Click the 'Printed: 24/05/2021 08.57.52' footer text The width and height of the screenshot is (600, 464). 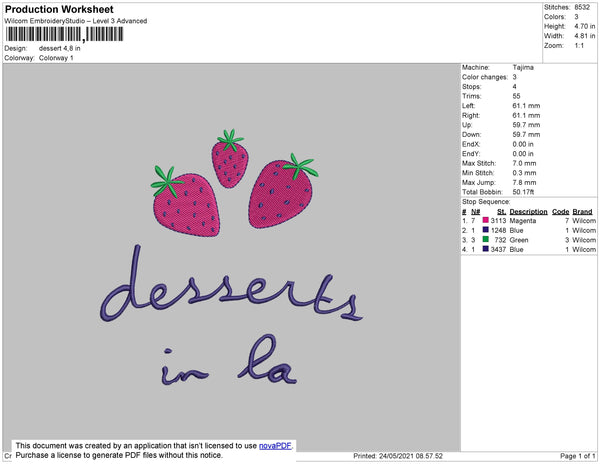[x=398, y=456]
